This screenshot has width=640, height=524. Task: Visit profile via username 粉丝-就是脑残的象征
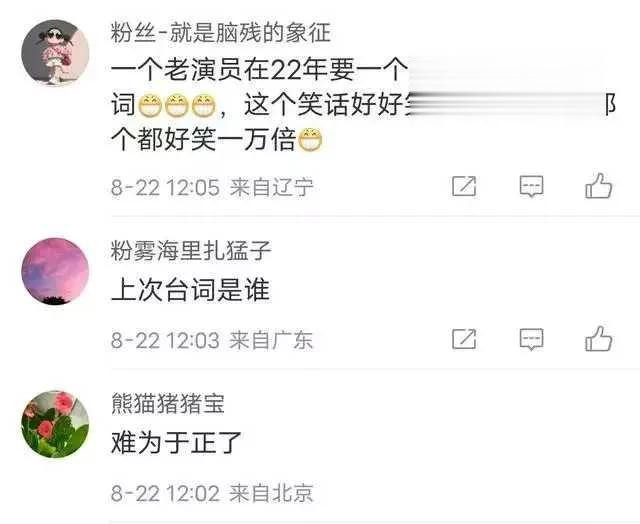pyautogui.click(x=220, y=33)
